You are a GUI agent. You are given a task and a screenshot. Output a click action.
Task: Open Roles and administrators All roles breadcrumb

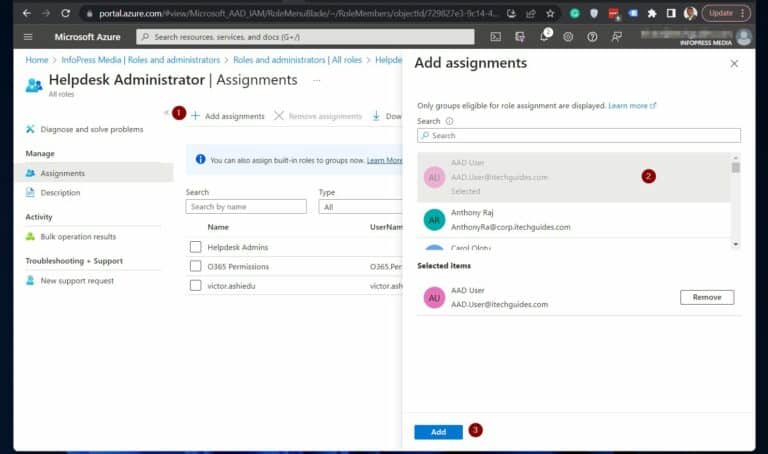[x=297, y=60]
